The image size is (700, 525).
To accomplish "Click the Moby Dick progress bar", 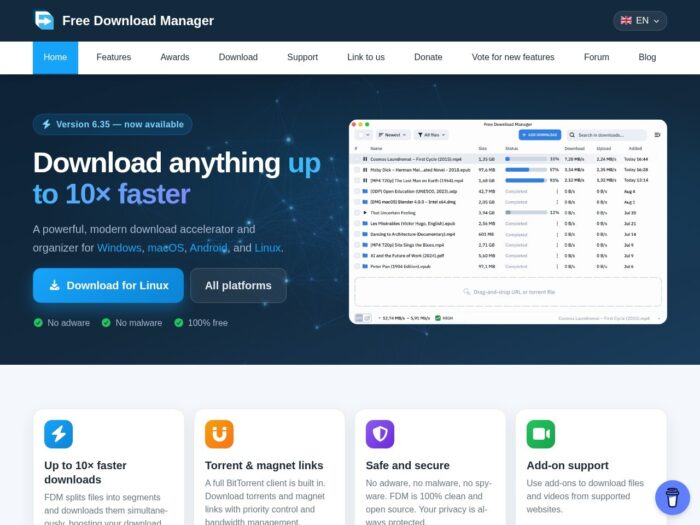I will pyautogui.click(x=525, y=170).
